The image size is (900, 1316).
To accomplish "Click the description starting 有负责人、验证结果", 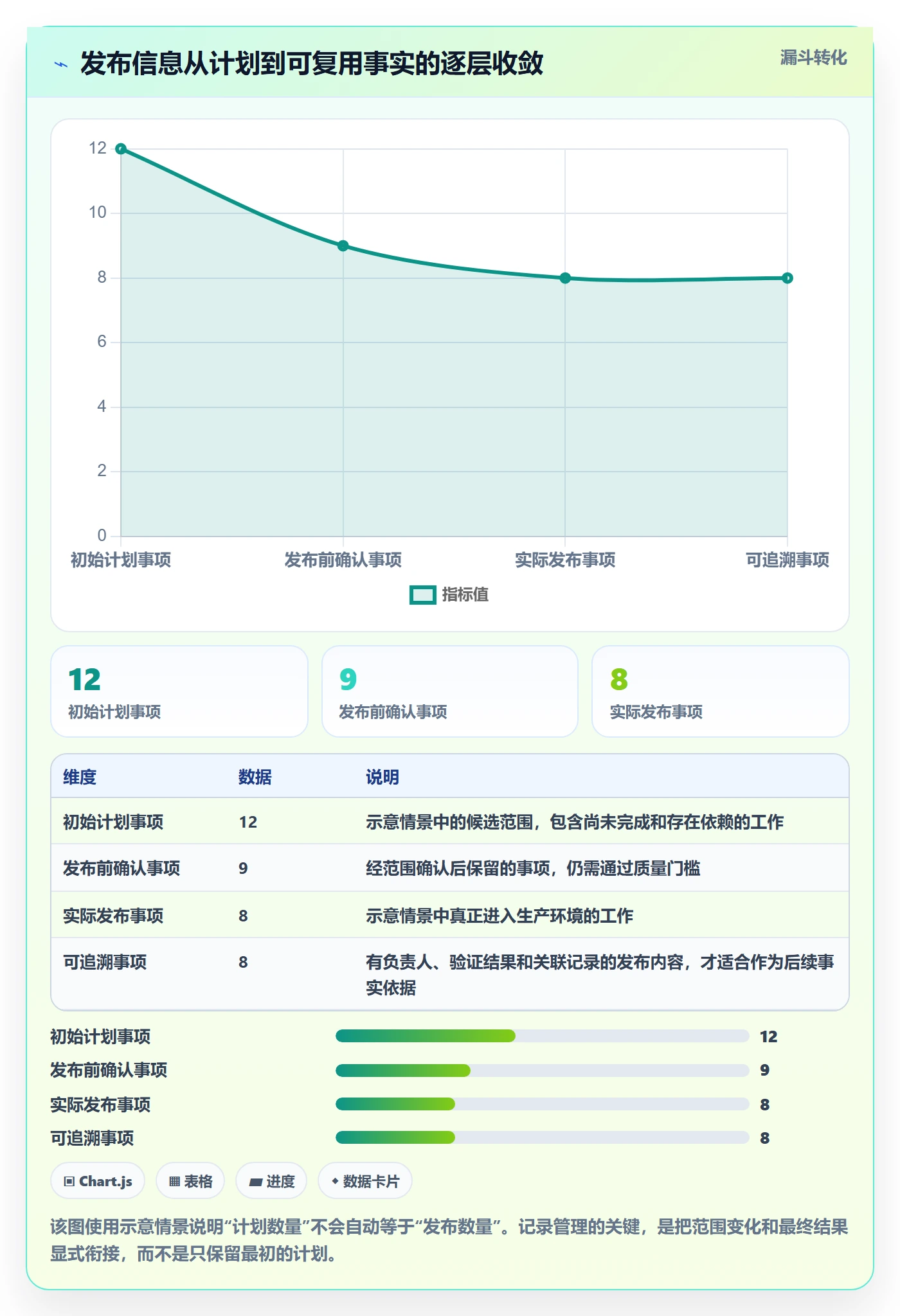I will pyautogui.click(x=600, y=975).
